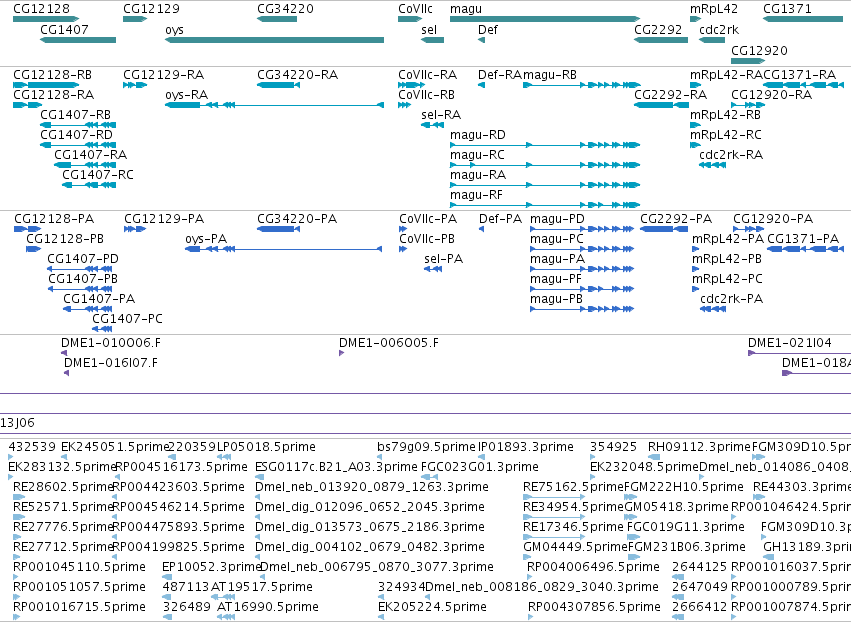Select transcript mRpL42-RB

(x=725, y=115)
